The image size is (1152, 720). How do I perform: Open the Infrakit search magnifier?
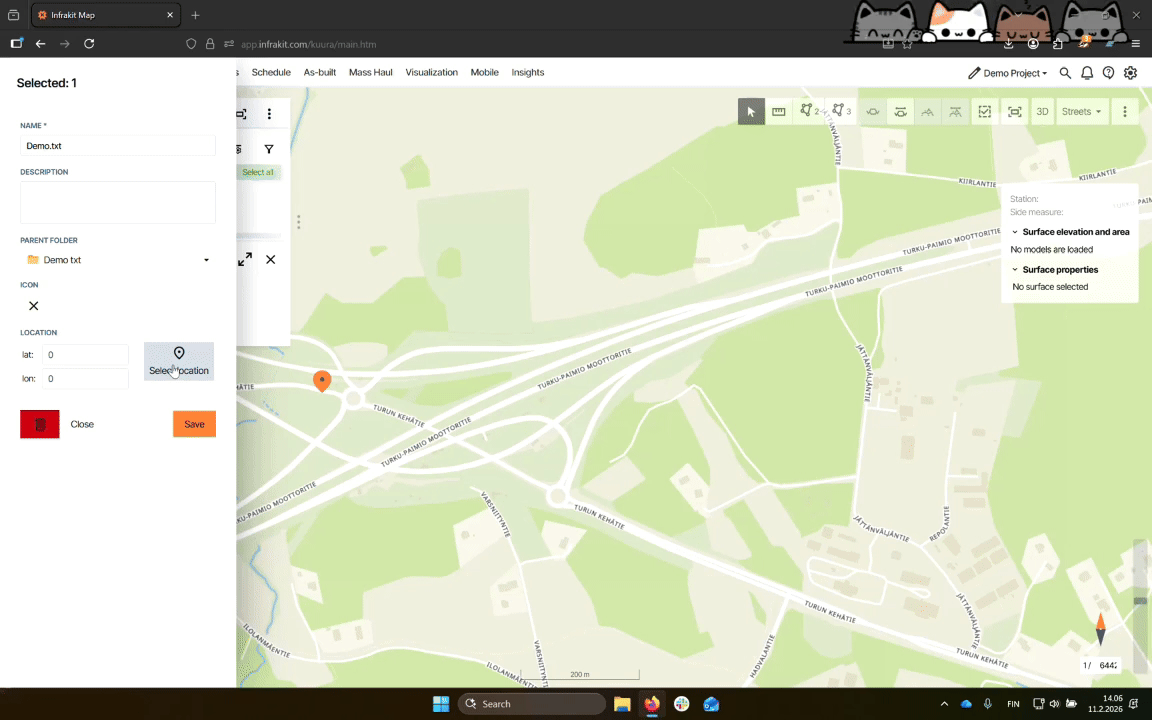point(1065,73)
